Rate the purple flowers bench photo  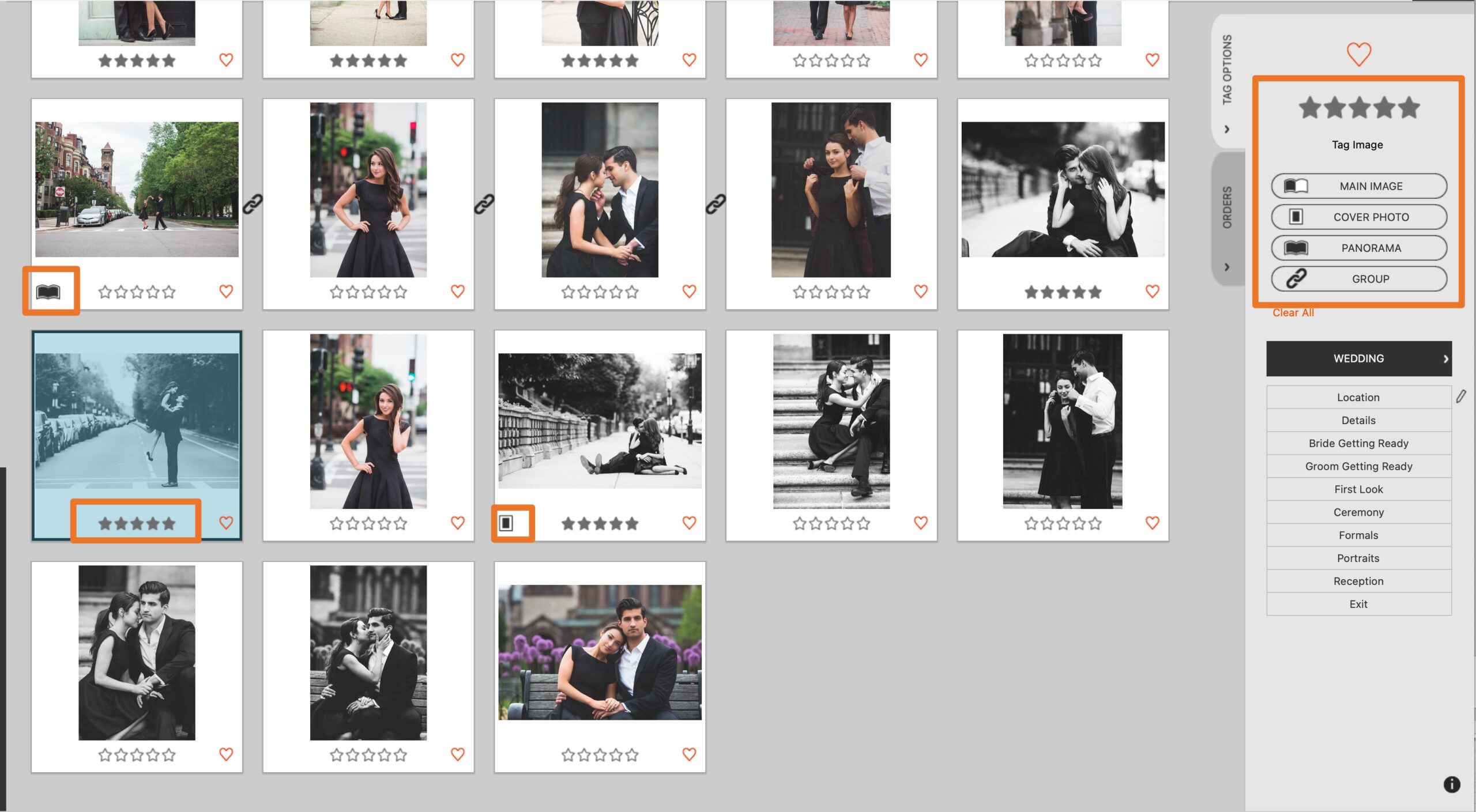pos(600,754)
